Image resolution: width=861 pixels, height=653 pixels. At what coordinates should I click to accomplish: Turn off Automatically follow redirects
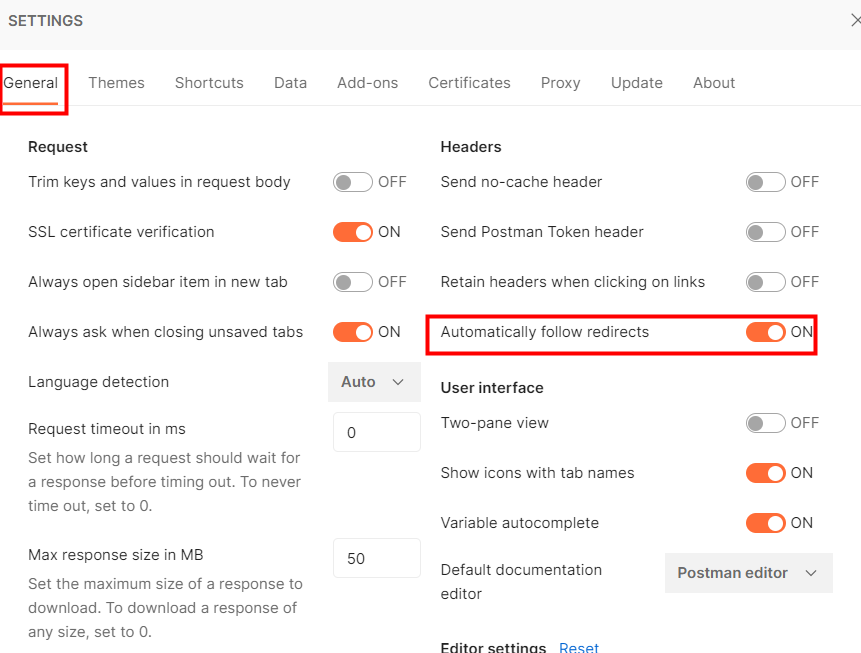[765, 332]
